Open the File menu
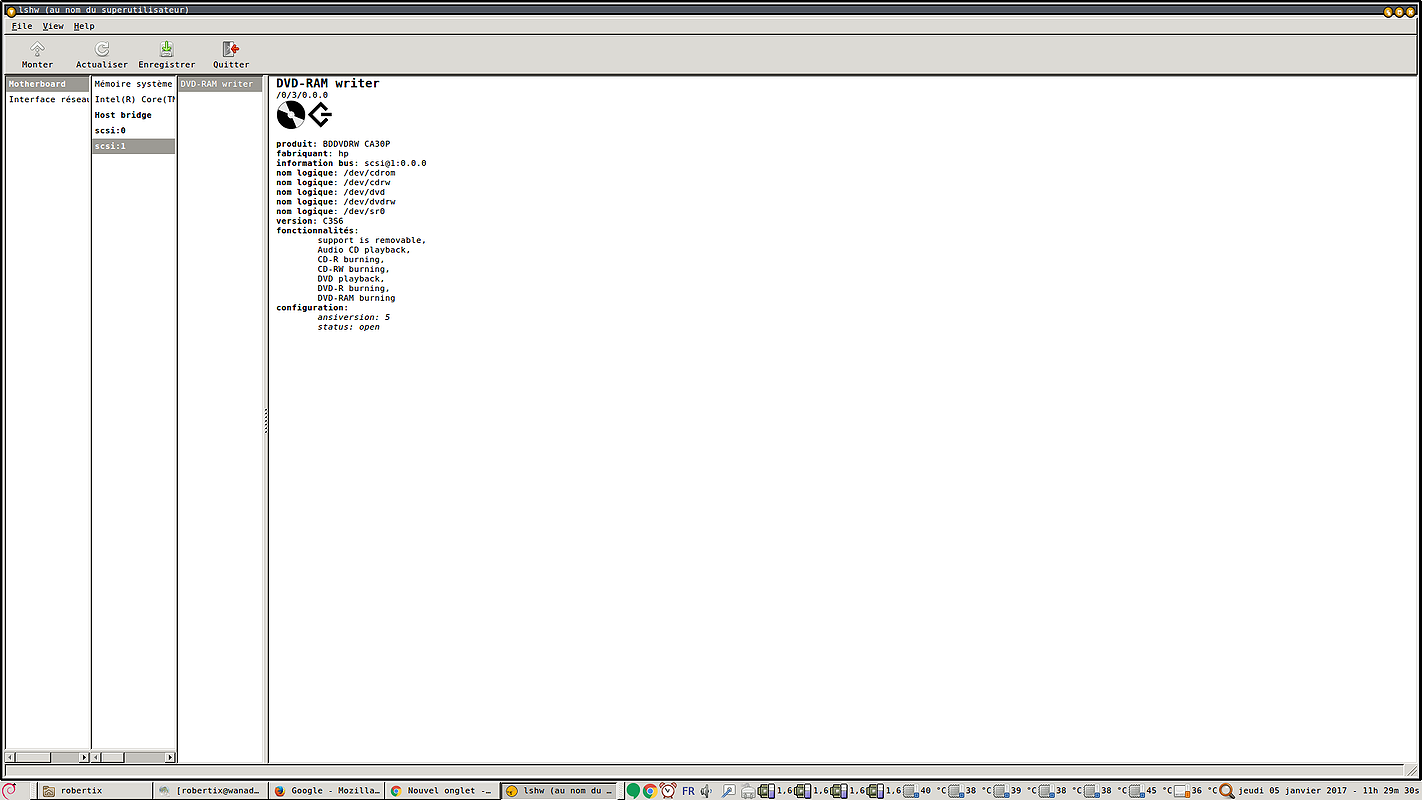The image size is (1422, 800). [x=22, y=26]
